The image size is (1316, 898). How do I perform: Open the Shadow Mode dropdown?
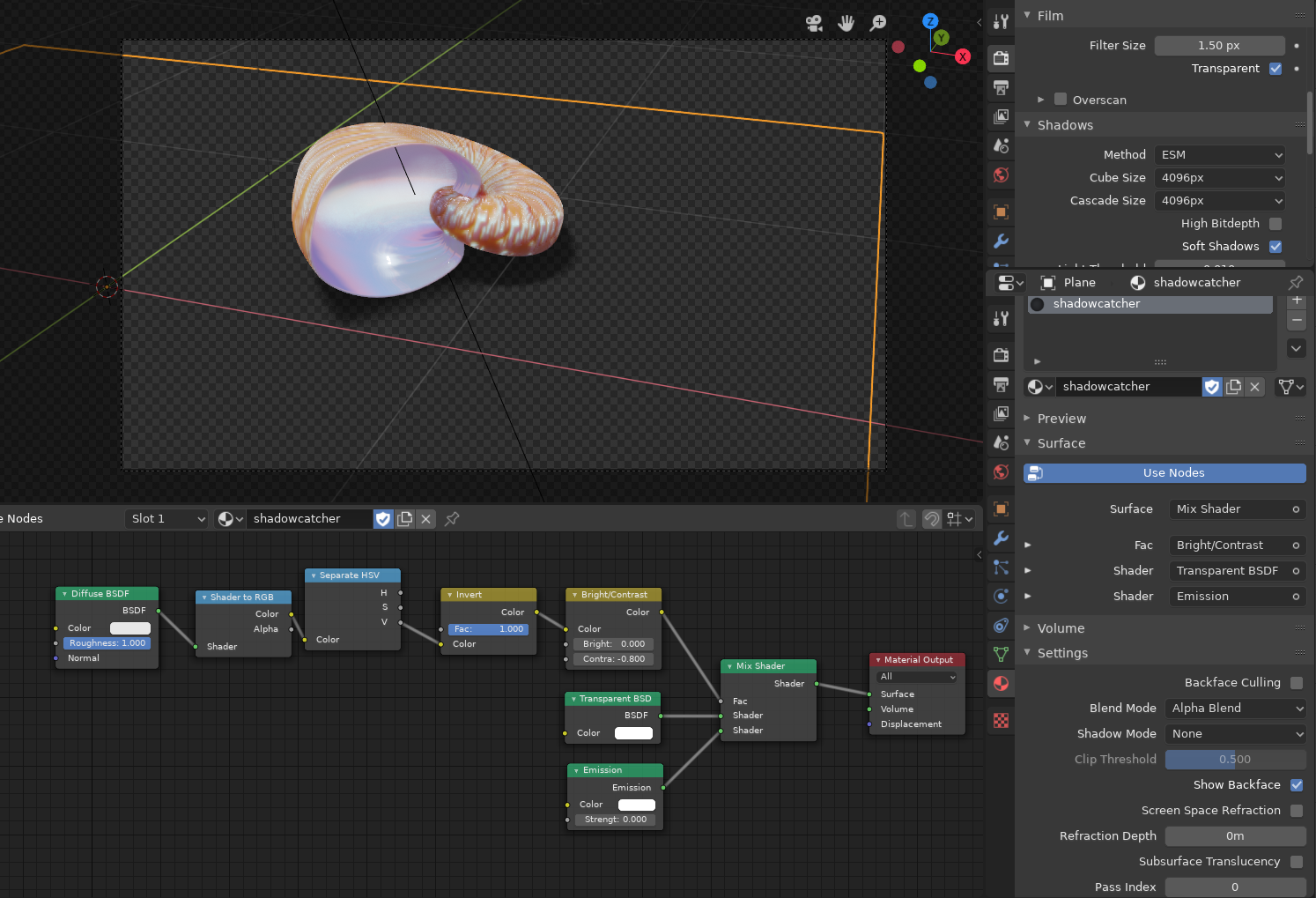(1236, 734)
